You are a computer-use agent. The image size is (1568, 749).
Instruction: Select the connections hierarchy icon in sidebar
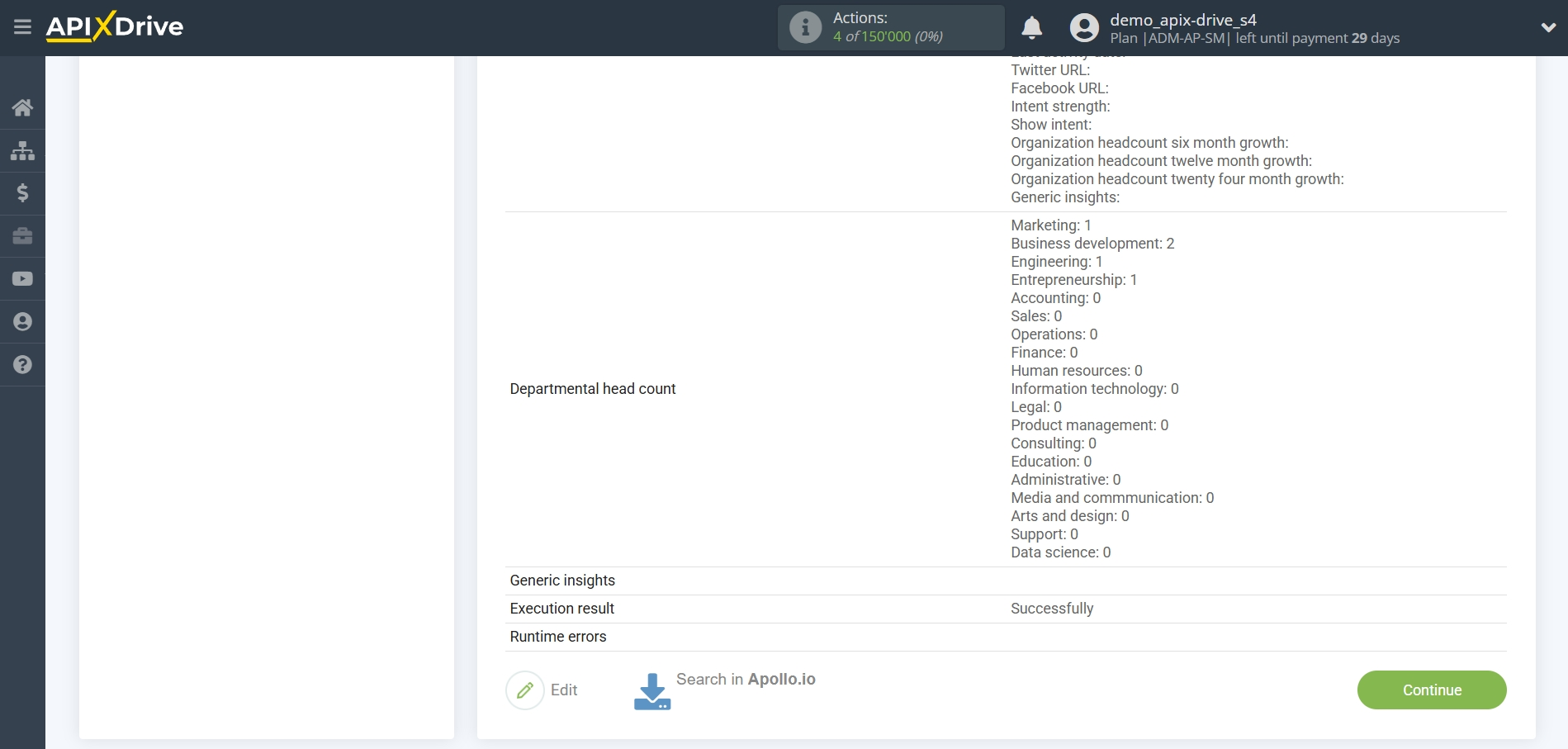[22, 150]
